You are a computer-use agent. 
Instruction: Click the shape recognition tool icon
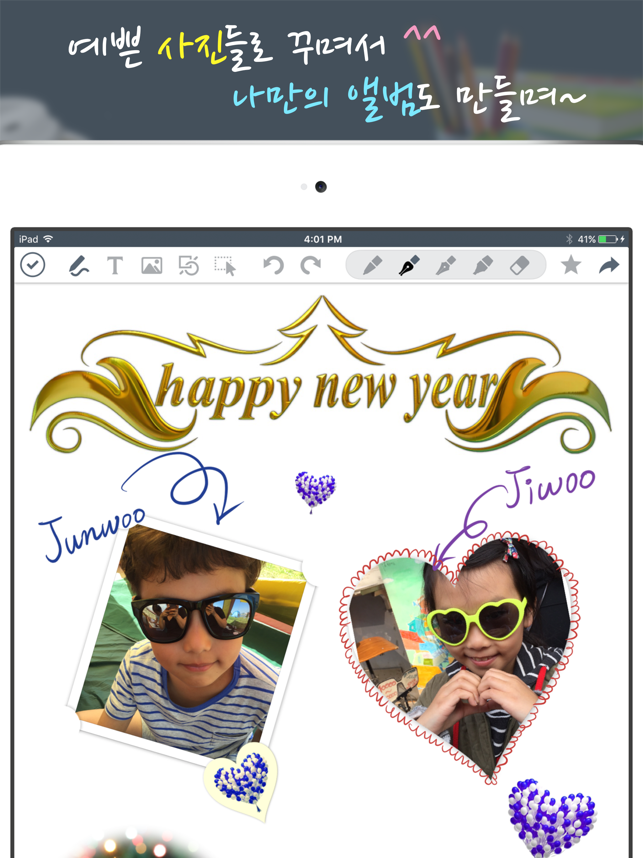pyautogui.click(x=189, y=266)
